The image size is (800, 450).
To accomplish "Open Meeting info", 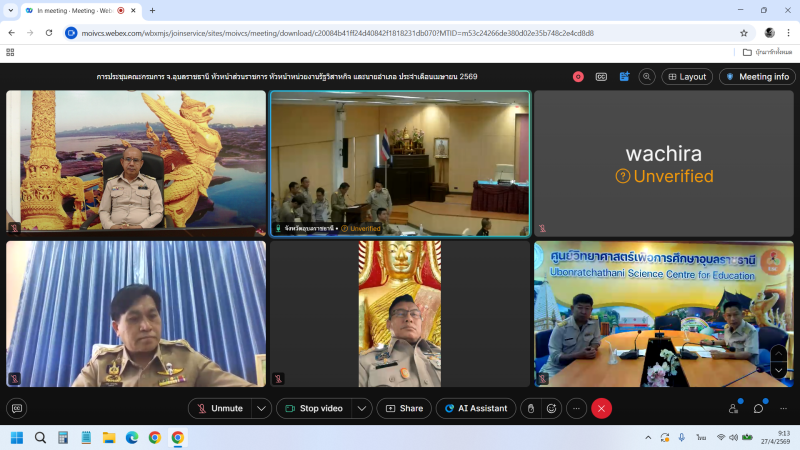I will (757, 76).
